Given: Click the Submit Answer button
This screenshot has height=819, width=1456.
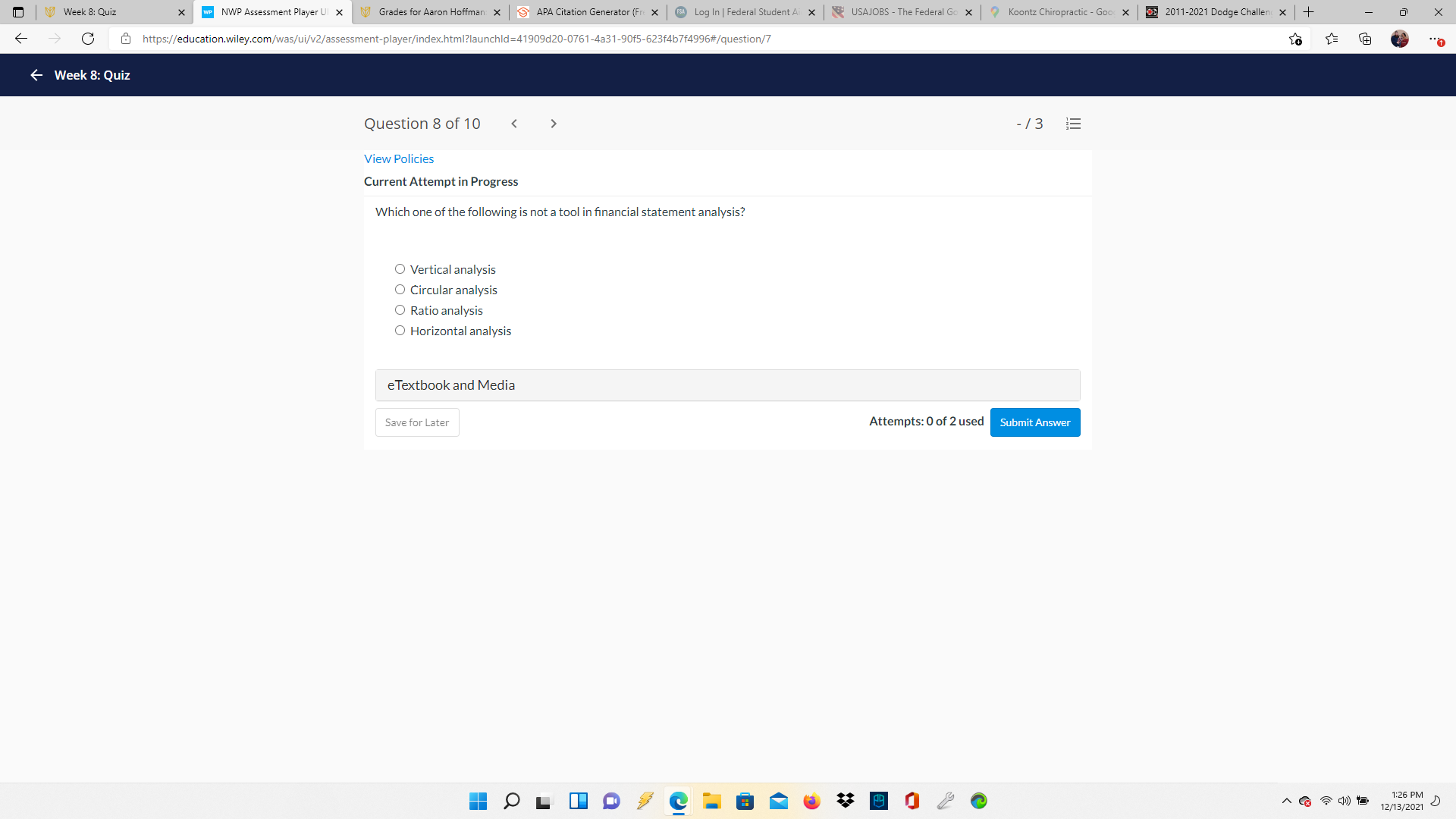Looking at the screenshot, I should (x=1034, y=422).
